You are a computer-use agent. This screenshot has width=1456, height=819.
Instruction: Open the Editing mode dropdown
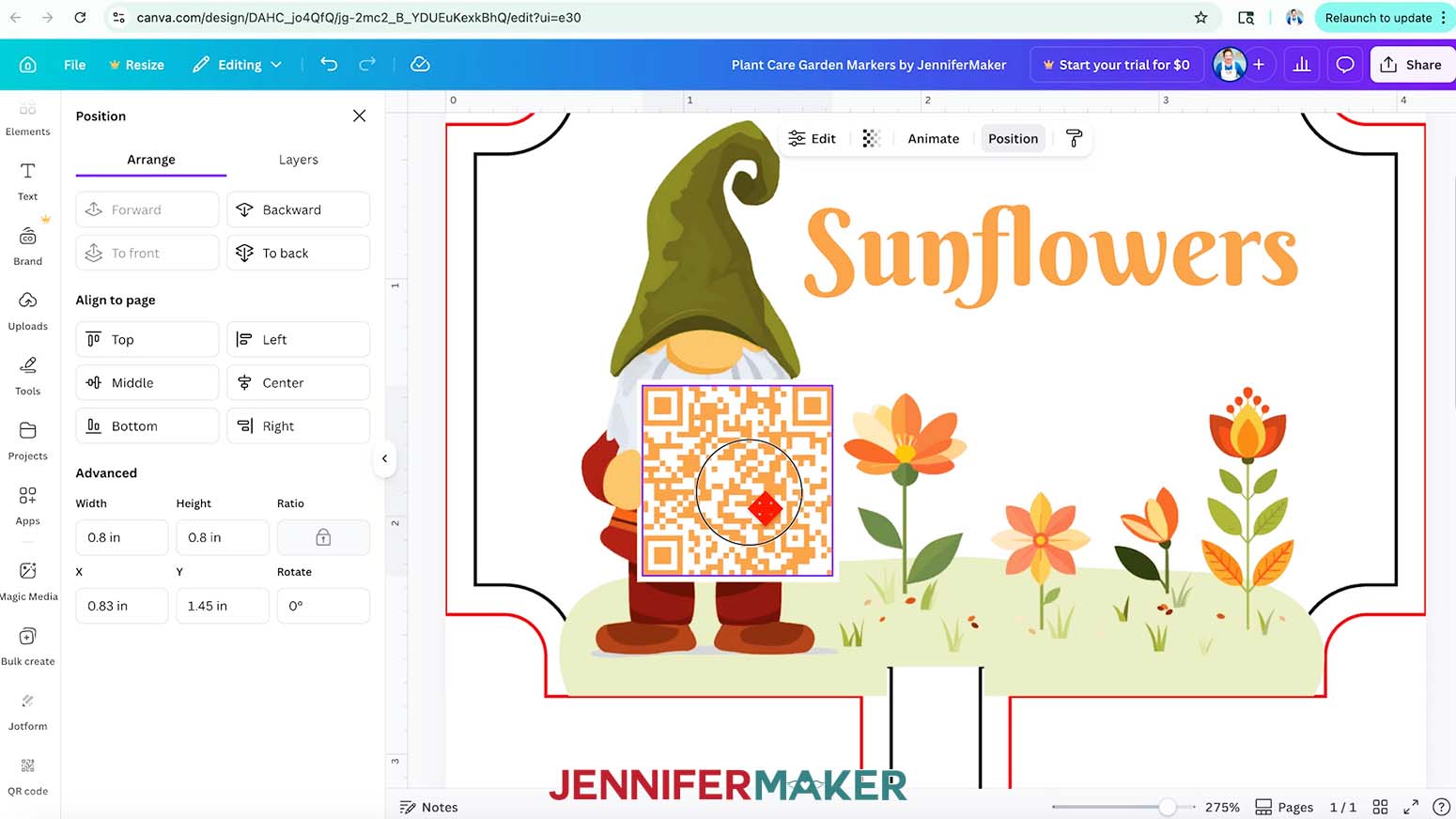tap(237, 65)
